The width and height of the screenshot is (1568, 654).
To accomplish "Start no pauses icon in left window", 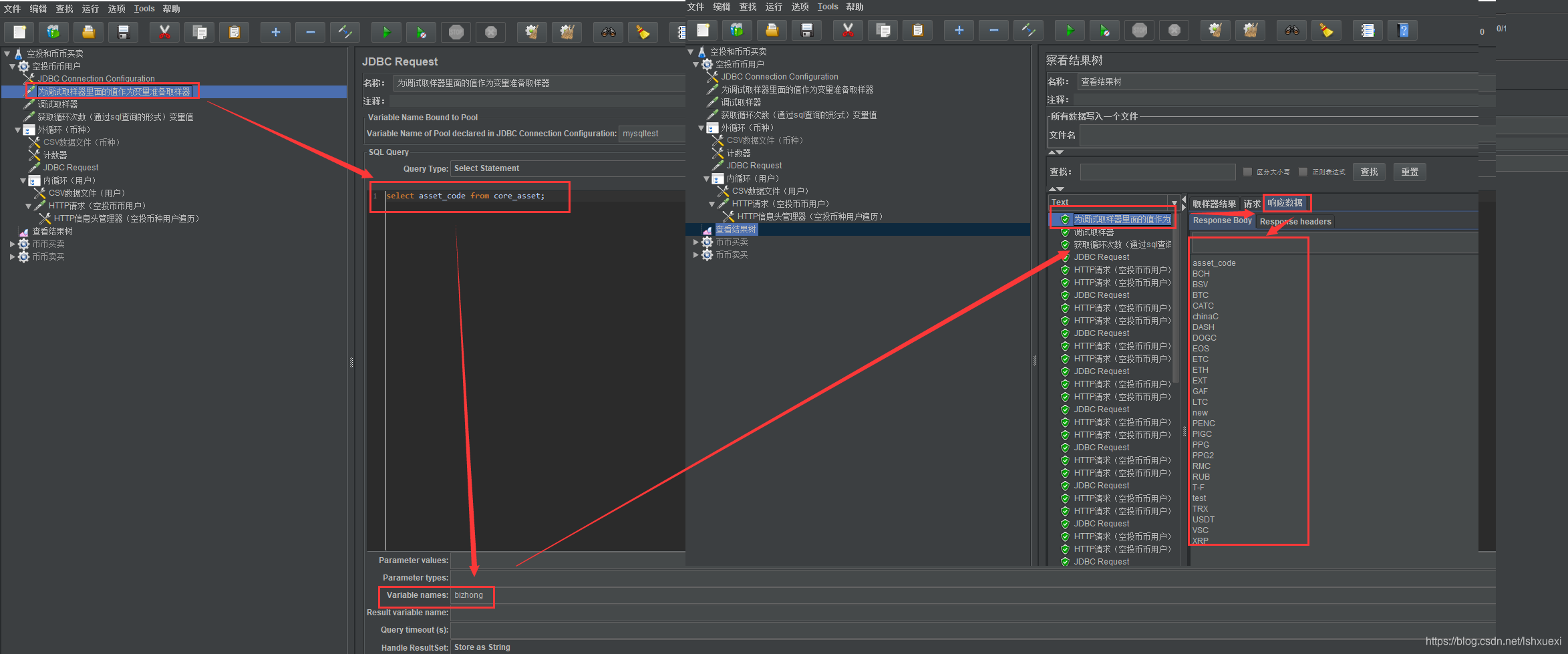I will [421, 32].
